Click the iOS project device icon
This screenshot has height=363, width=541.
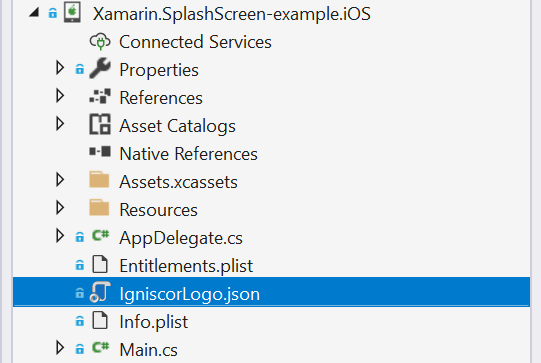tap(72, 13)
